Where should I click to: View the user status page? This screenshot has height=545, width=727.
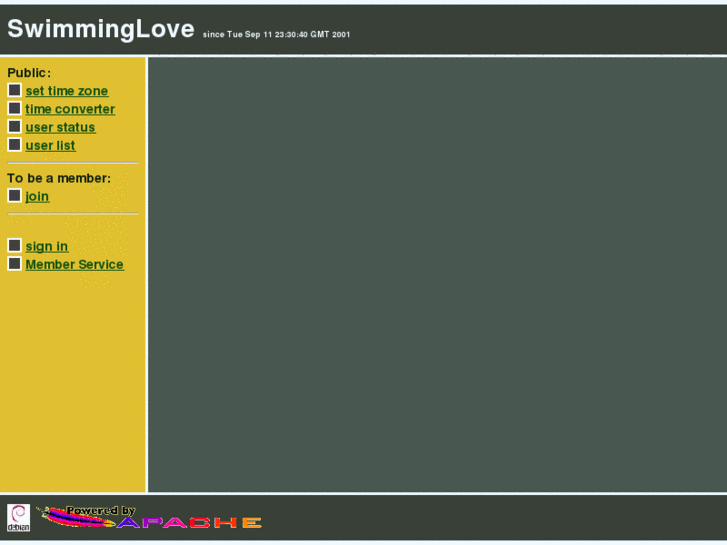tap(60, 127)
